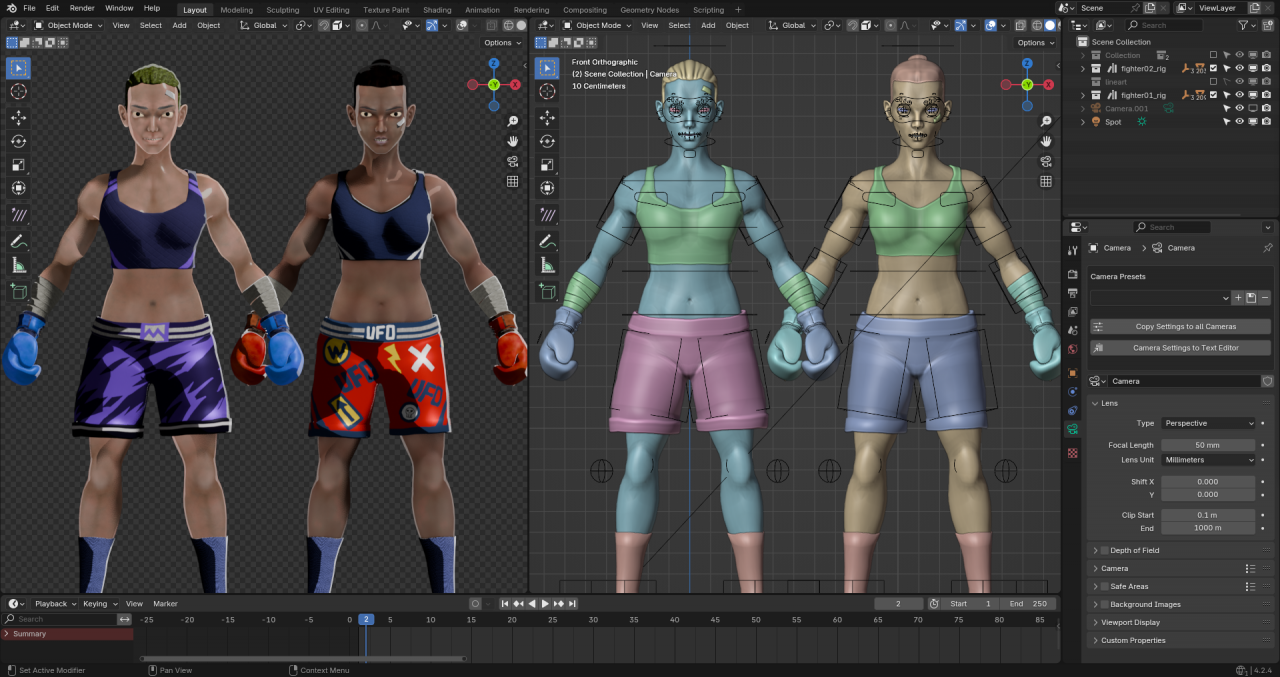Switch to the Shading workspace tab

pyautogui.click(x=437, y=10)
